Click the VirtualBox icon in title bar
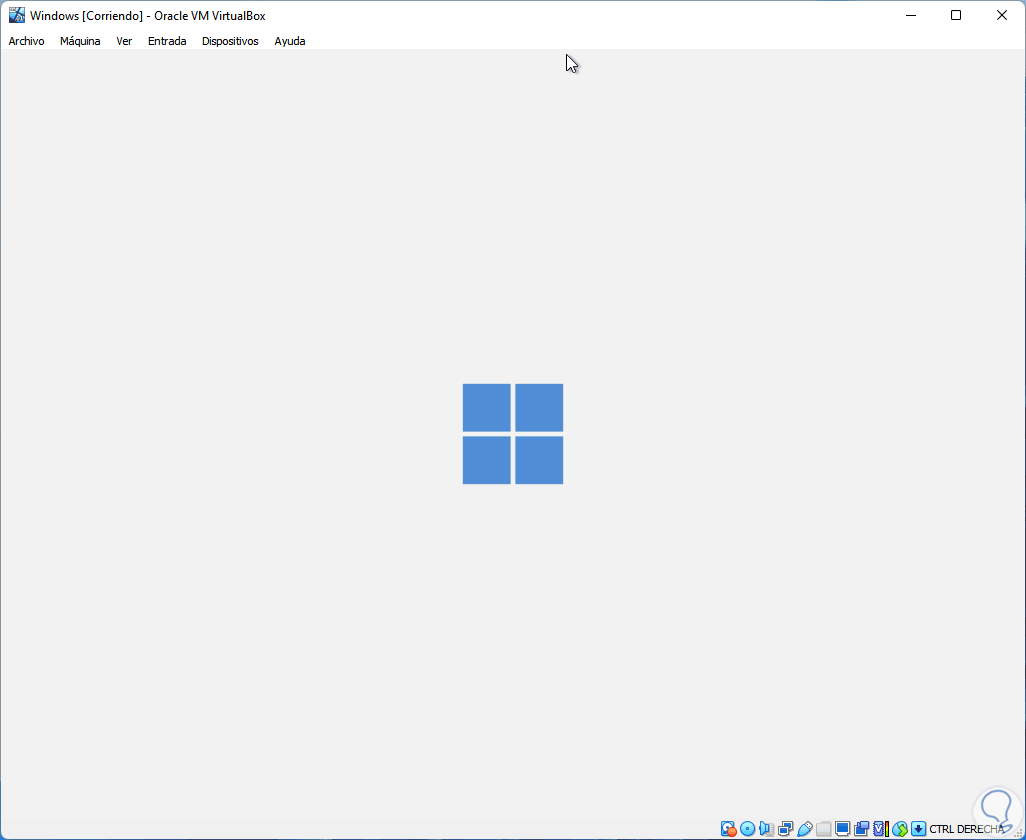This screenshot has height=840, width=1026. point(16,16)
